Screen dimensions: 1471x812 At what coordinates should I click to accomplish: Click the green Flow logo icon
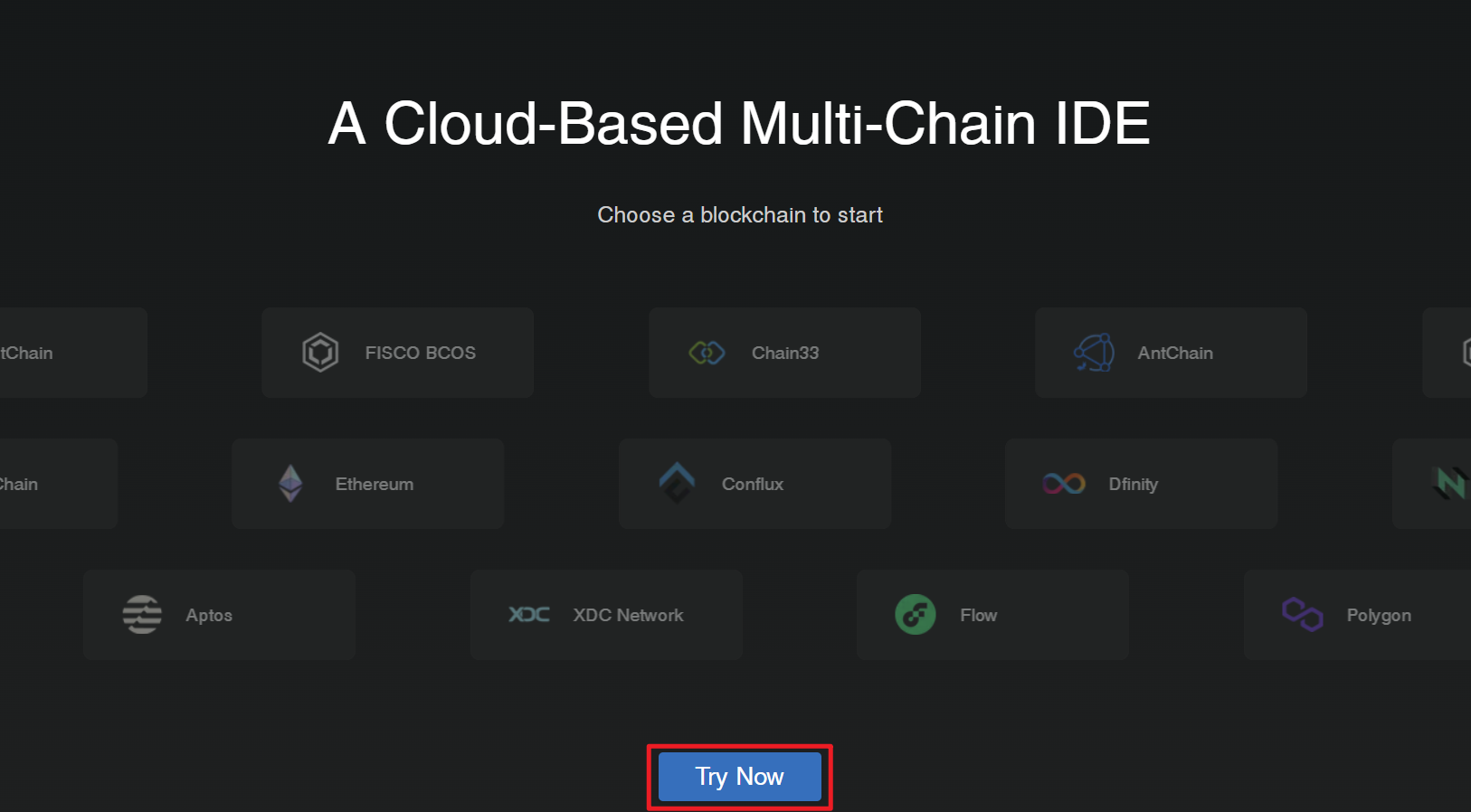(916, 615)
